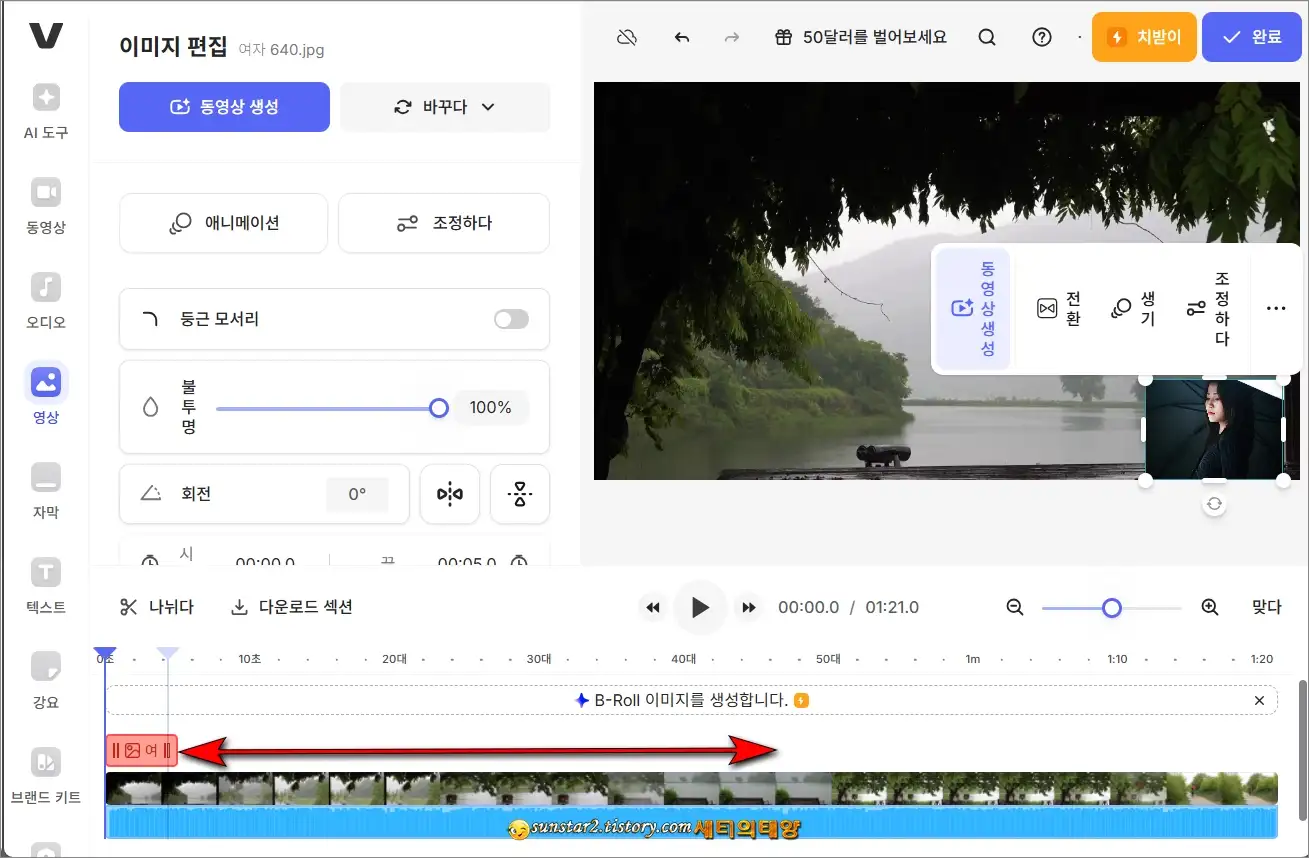This screenshot has height=858, width=1309.
Task: Open the 바꾸다 dropdown menu
Action: (x=445, y=107)
